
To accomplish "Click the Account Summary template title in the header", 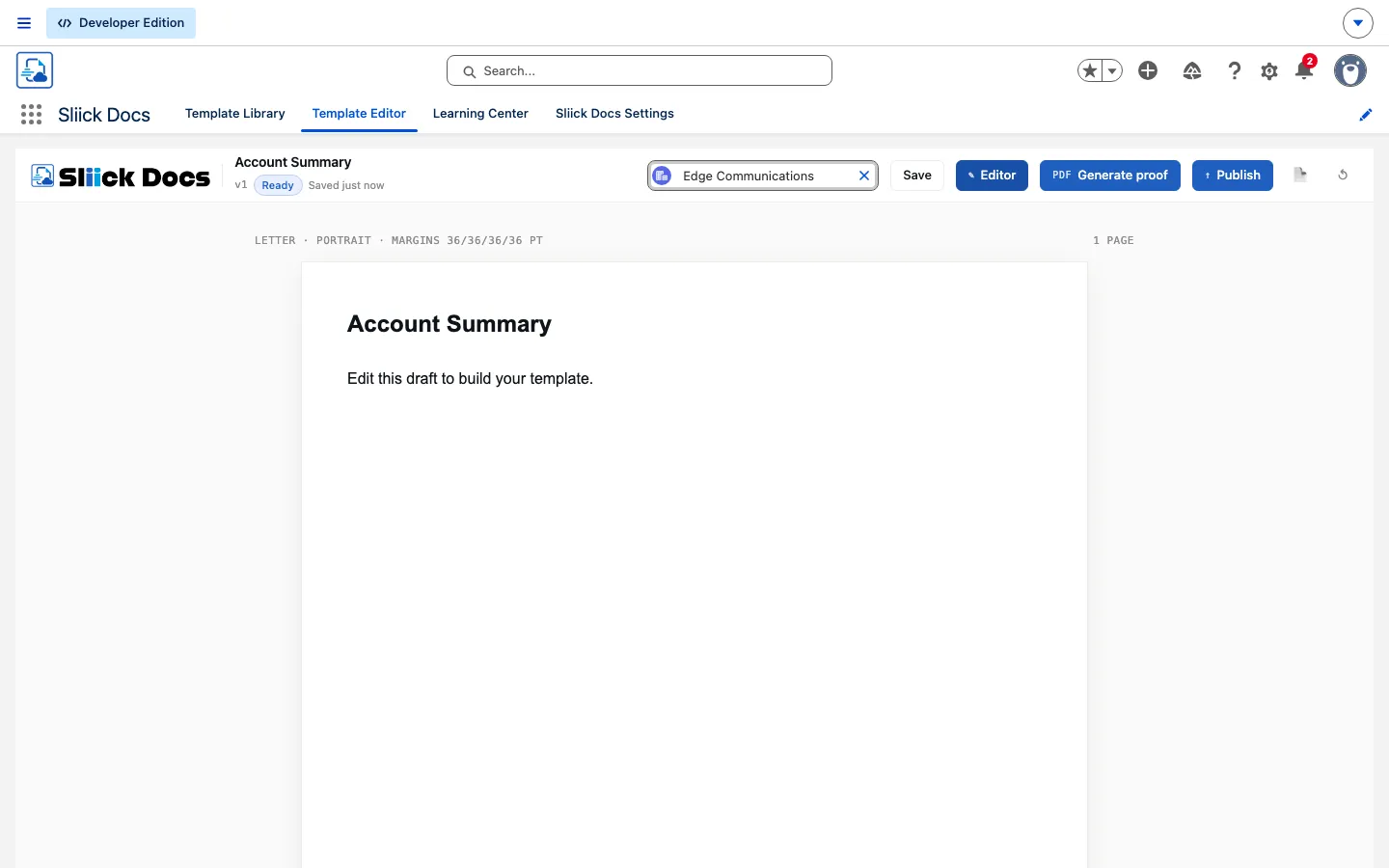I will pyautogui.click(x=293, y=162).
